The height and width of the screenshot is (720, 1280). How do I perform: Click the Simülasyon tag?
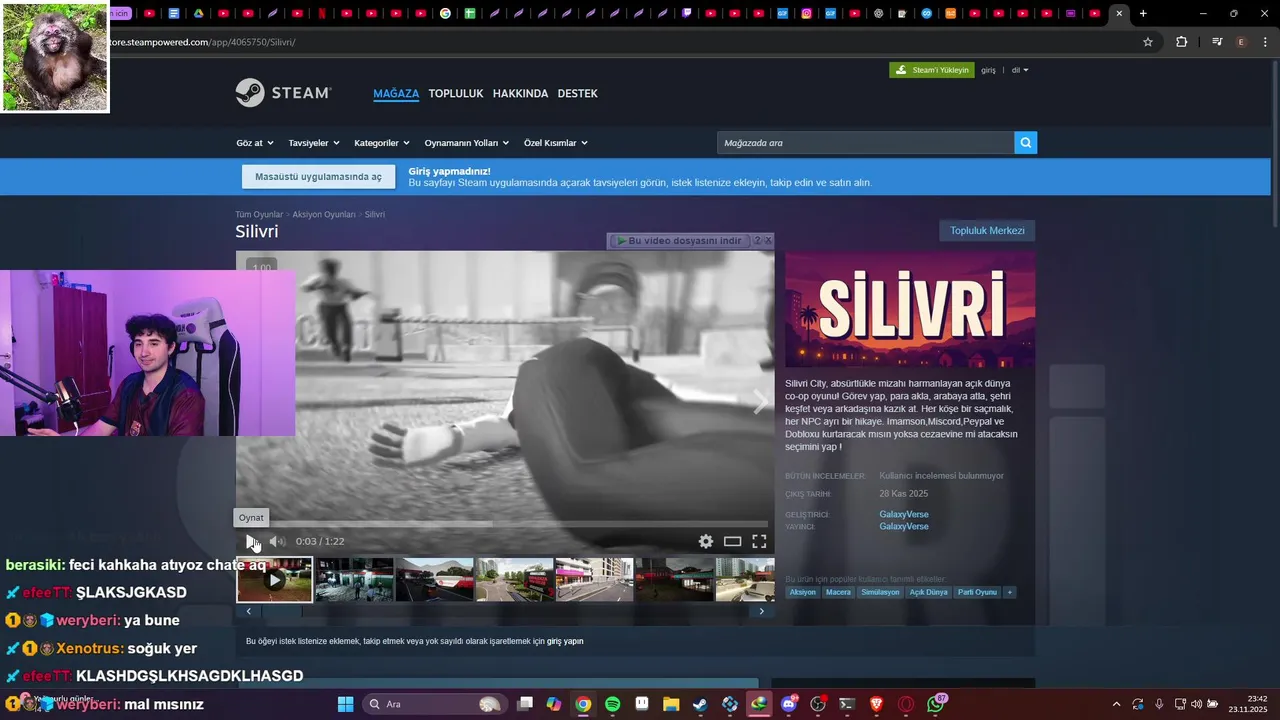point(880,592)
